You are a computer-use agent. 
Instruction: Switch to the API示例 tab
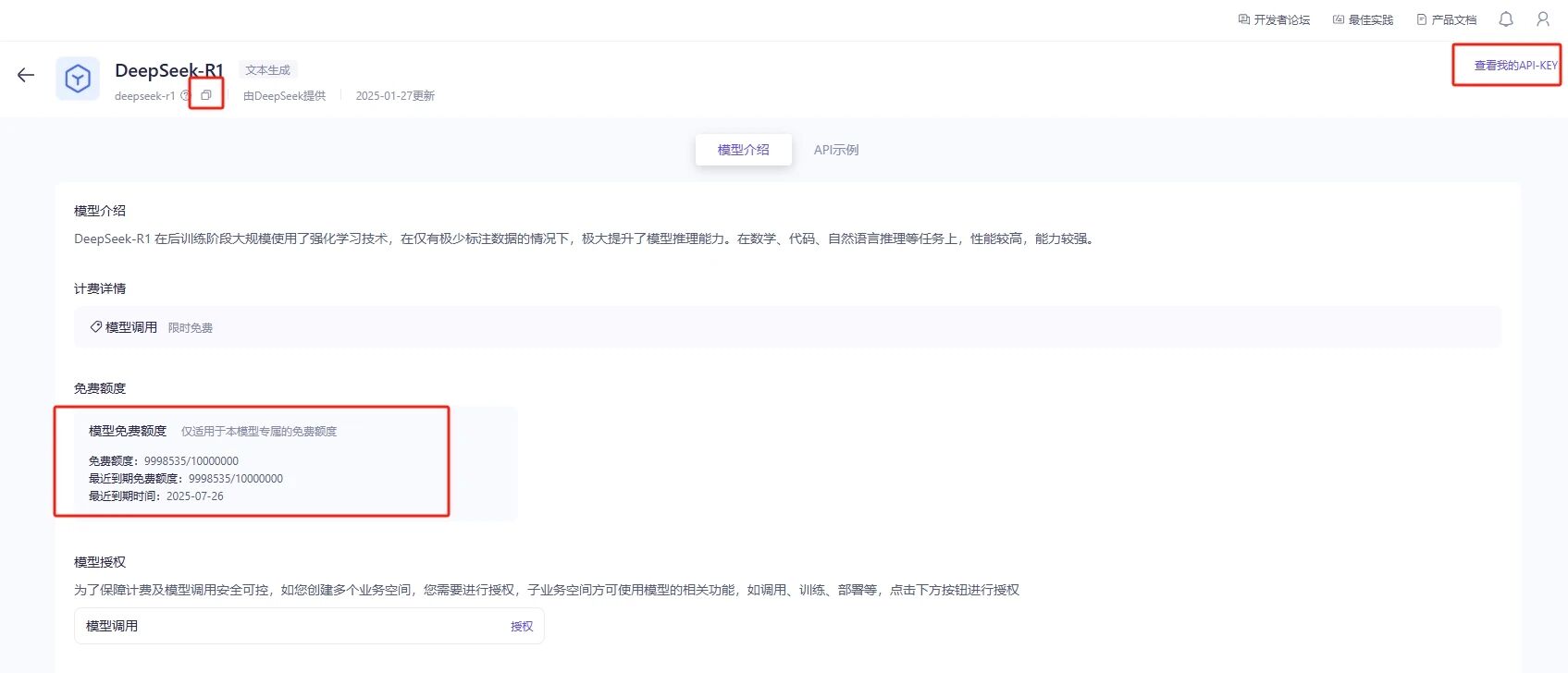pos(836,150)
